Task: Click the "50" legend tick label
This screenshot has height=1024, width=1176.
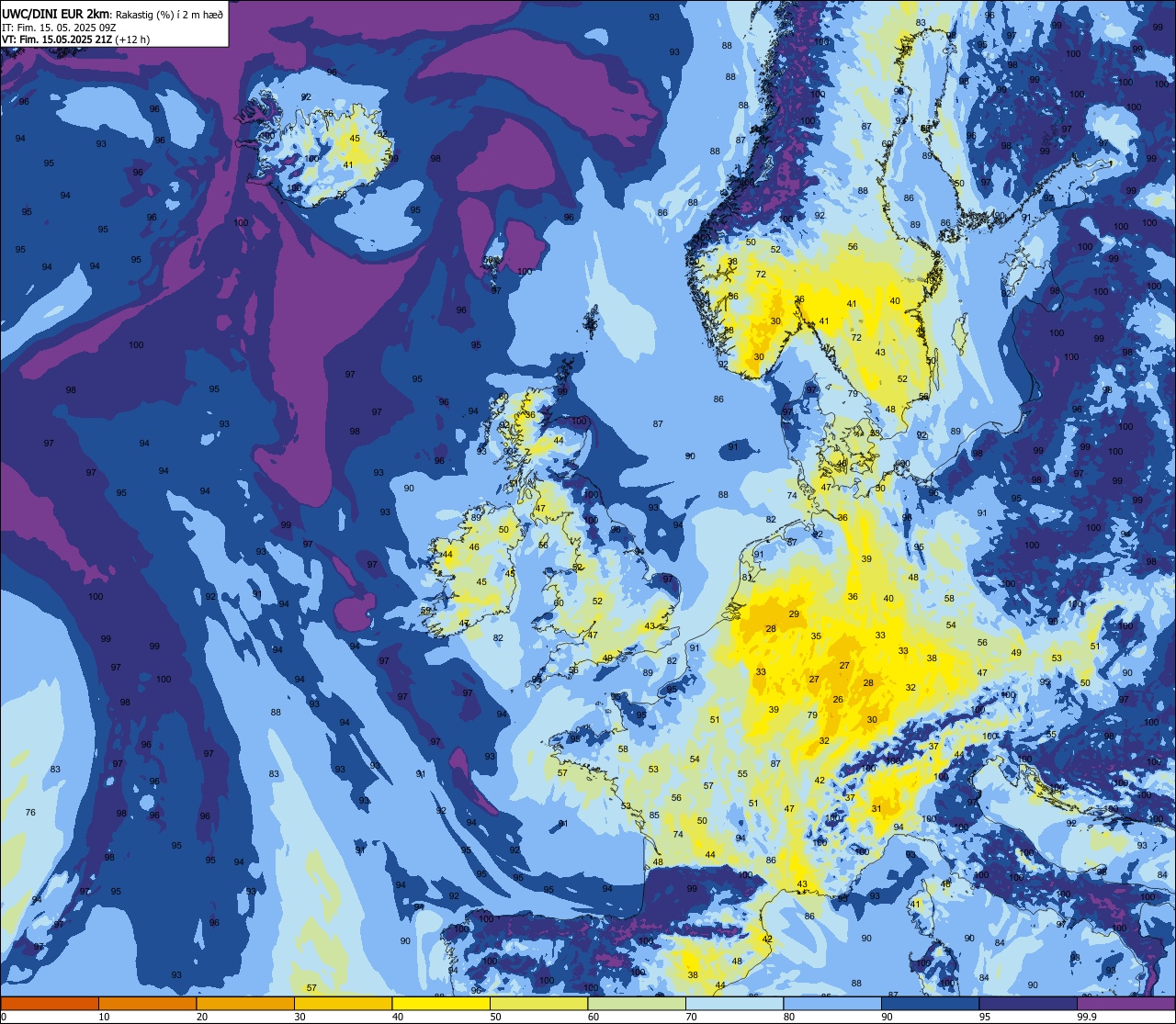Action: [495, 1017]
